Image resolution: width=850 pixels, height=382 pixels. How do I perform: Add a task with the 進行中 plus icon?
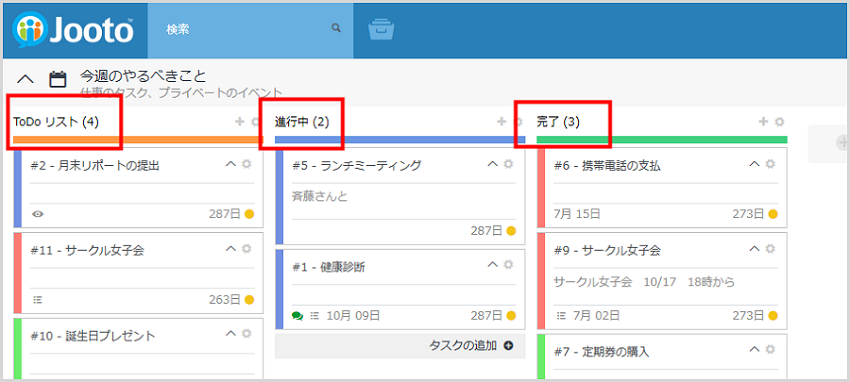[501, 121]
